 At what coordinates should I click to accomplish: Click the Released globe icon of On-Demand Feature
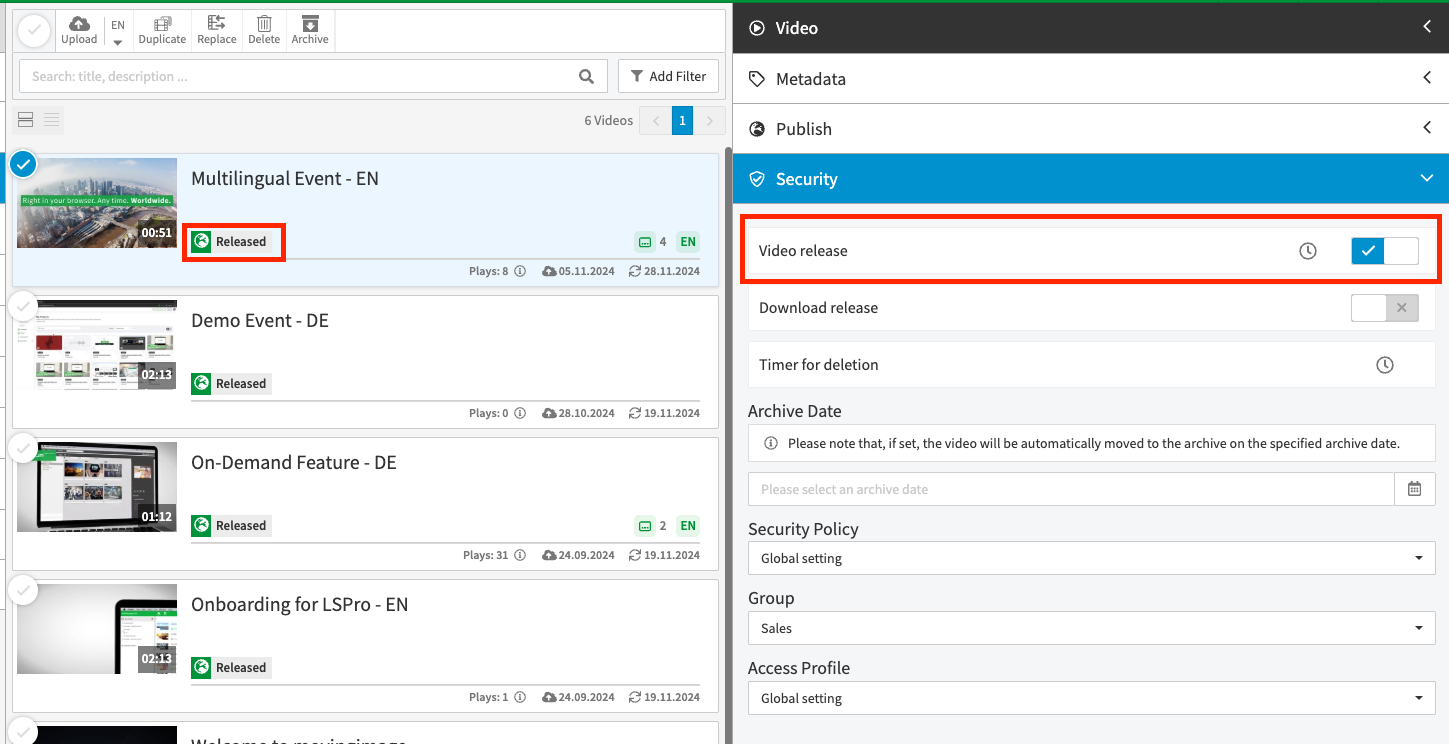pos(201,525)
